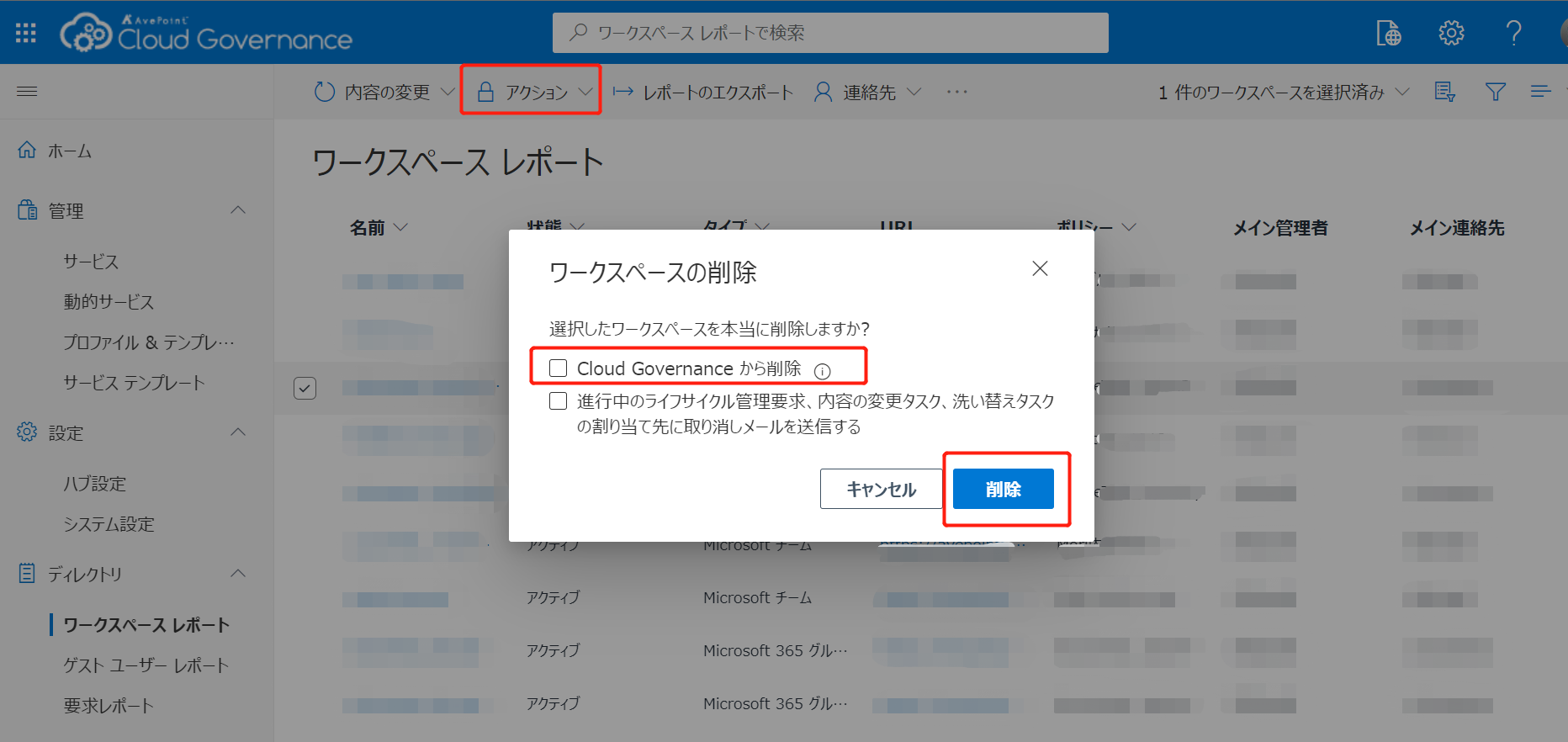Open プロファイル & テンプレ… in sidebar
The image size is (1568, 742).
click(149, 342)
